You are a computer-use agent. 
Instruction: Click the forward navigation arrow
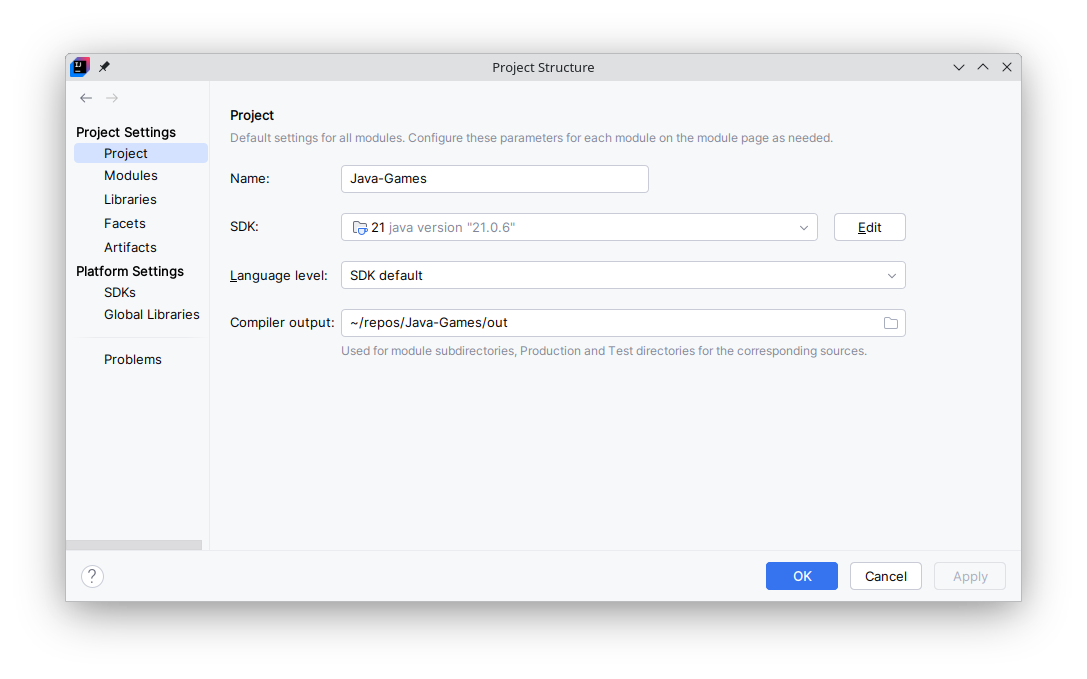(x=112, y=98)
